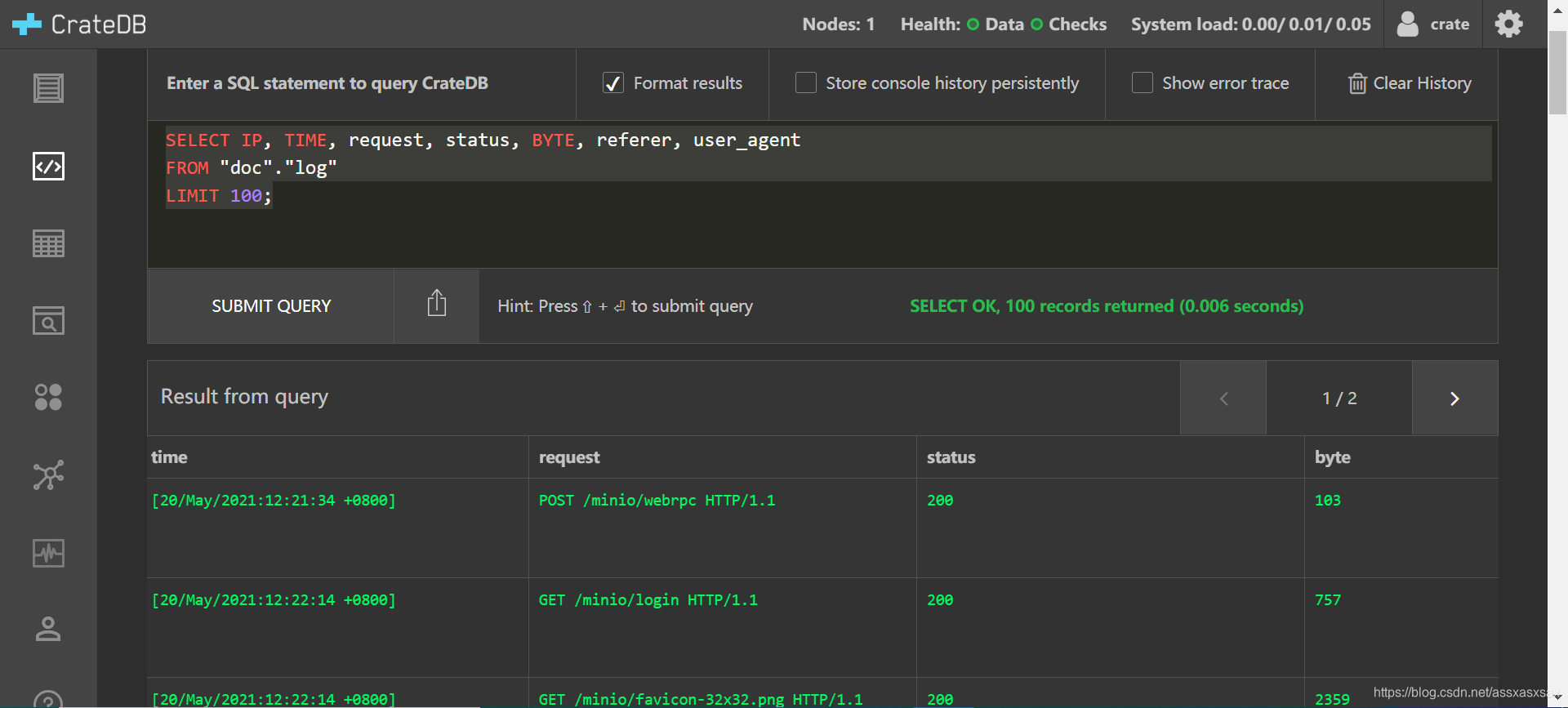Screen dimensions: 1568x708
Task: Click inside the SQL query editor
Action: coord(822,196)
